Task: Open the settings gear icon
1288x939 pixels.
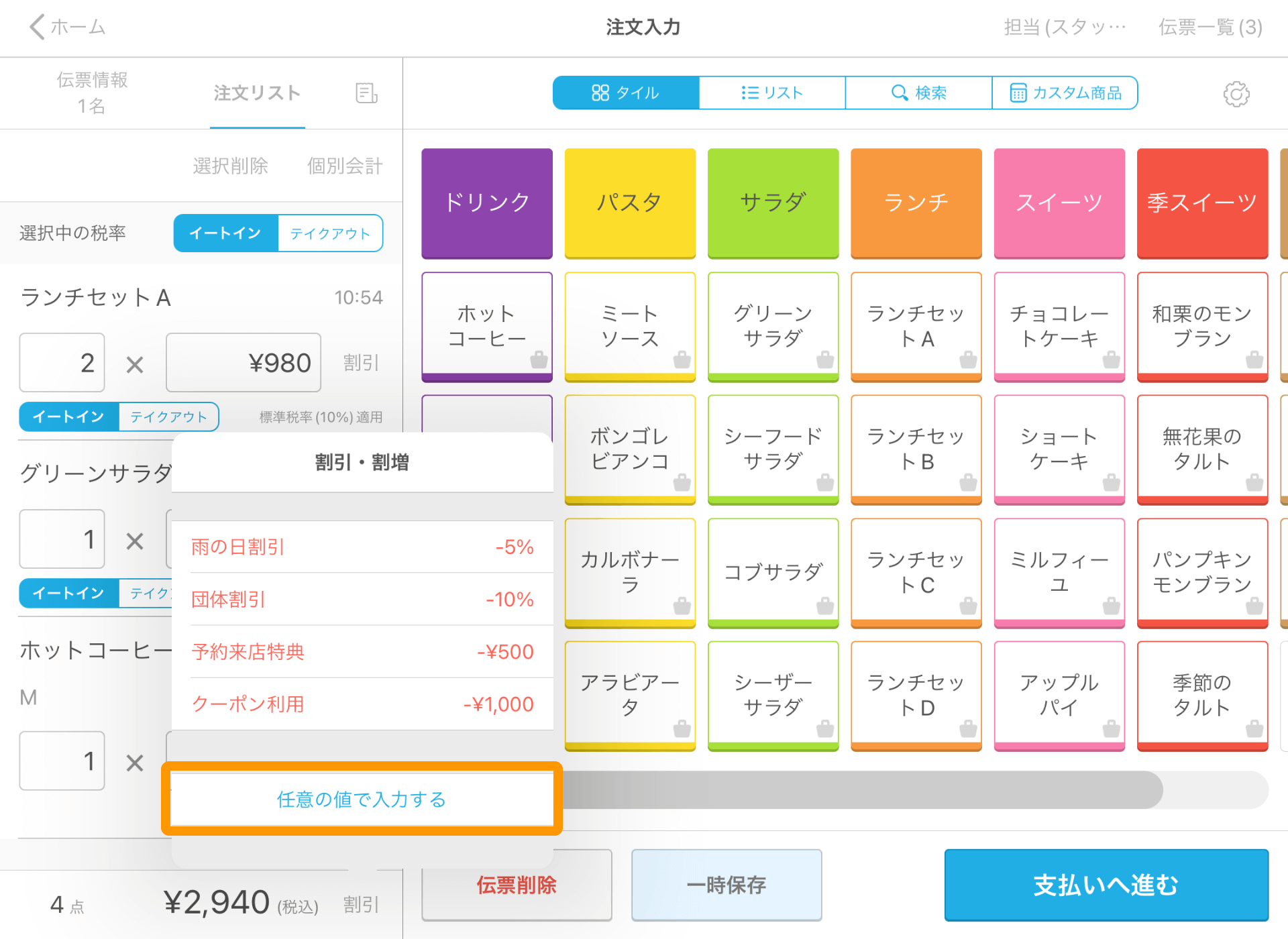Action: [x=1236, y=94]
